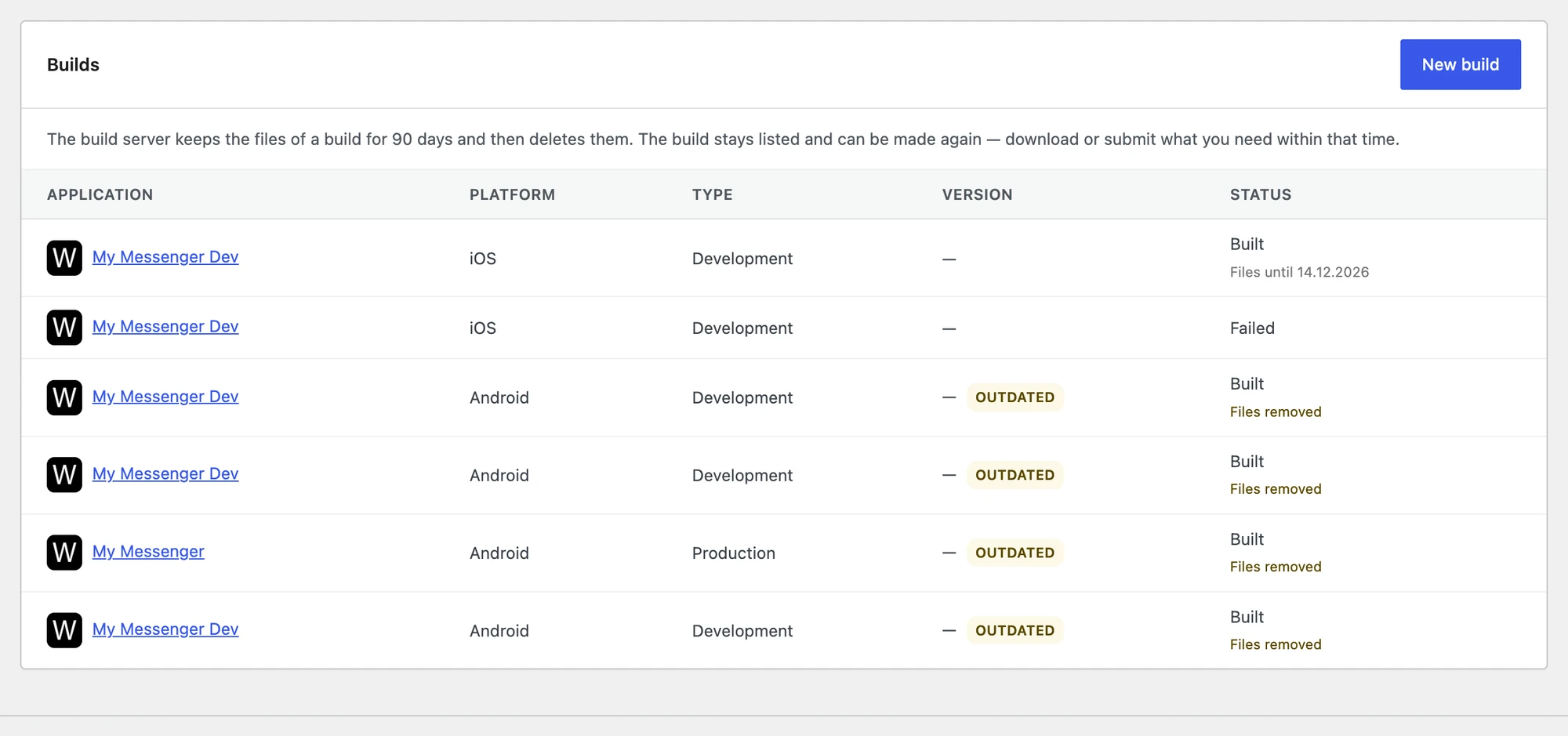Open My Messenger Dev link with files until 14.12.2026

165,257
